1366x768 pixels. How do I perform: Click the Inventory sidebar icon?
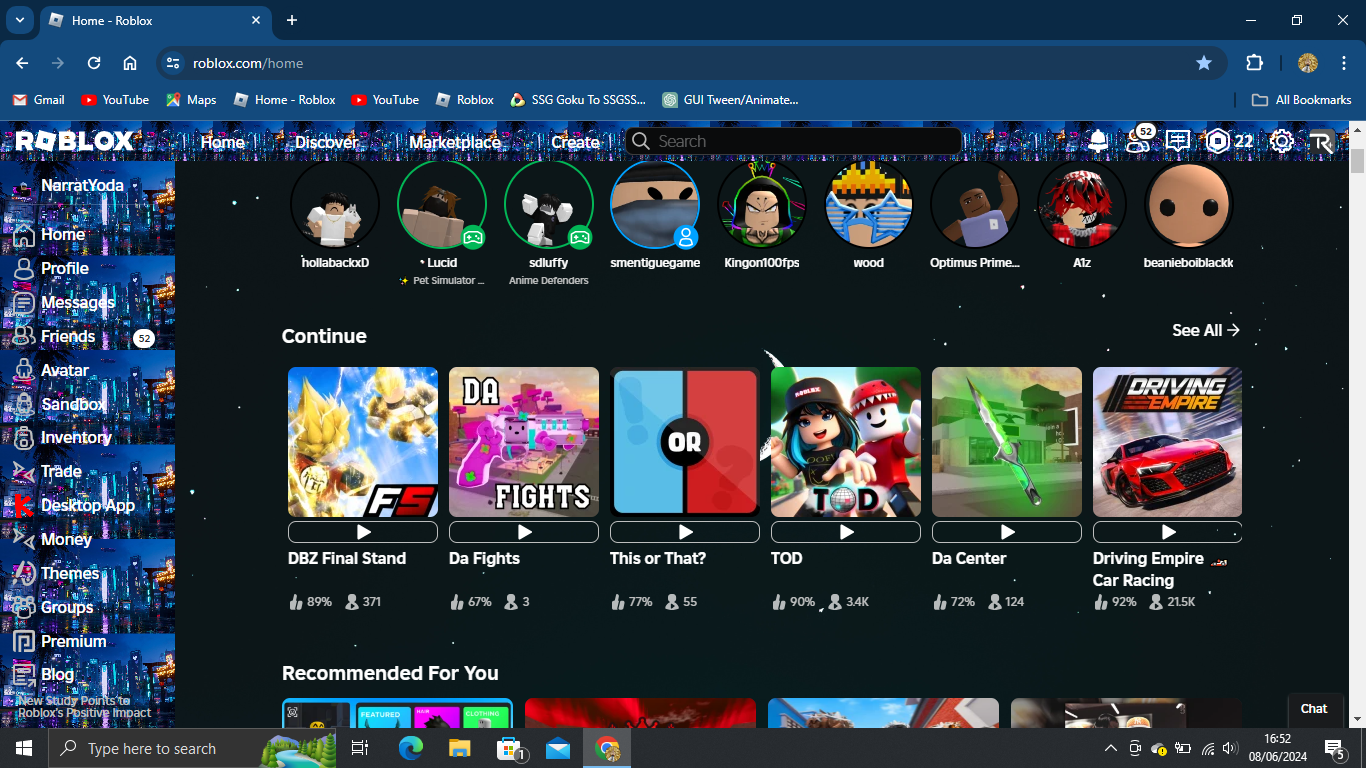24,438
